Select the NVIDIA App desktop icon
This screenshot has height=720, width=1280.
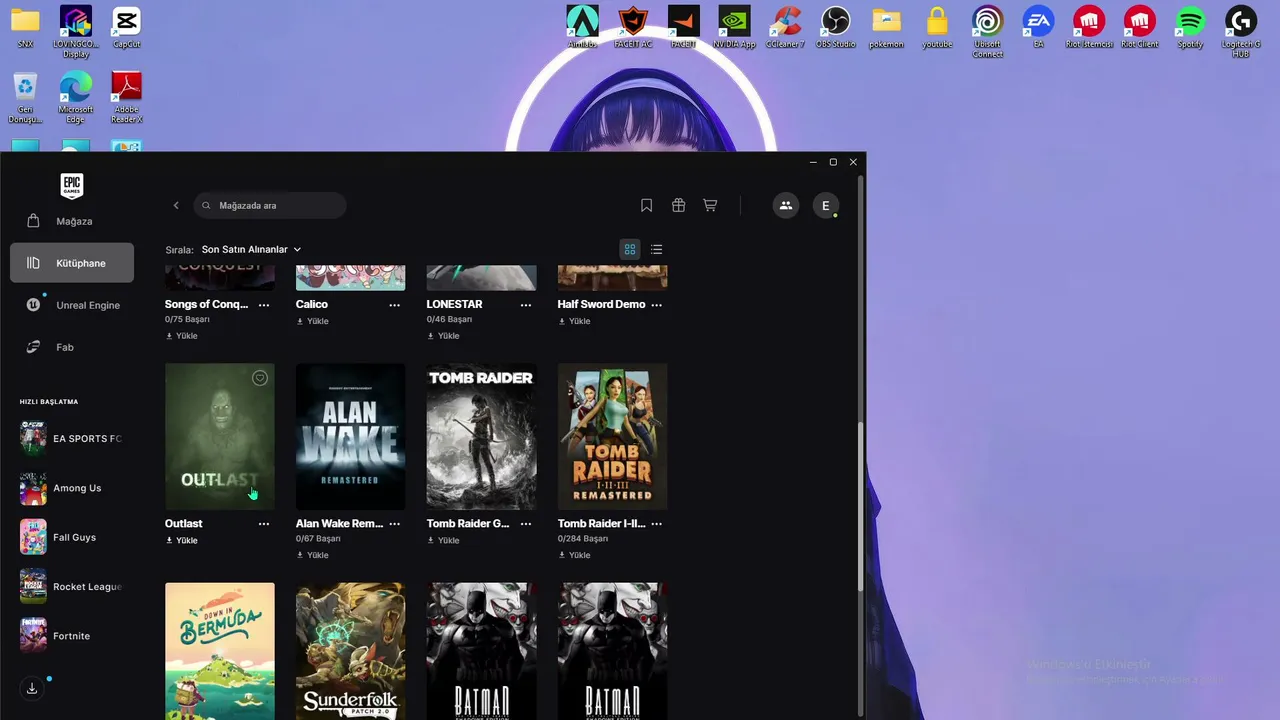[734, 27]
